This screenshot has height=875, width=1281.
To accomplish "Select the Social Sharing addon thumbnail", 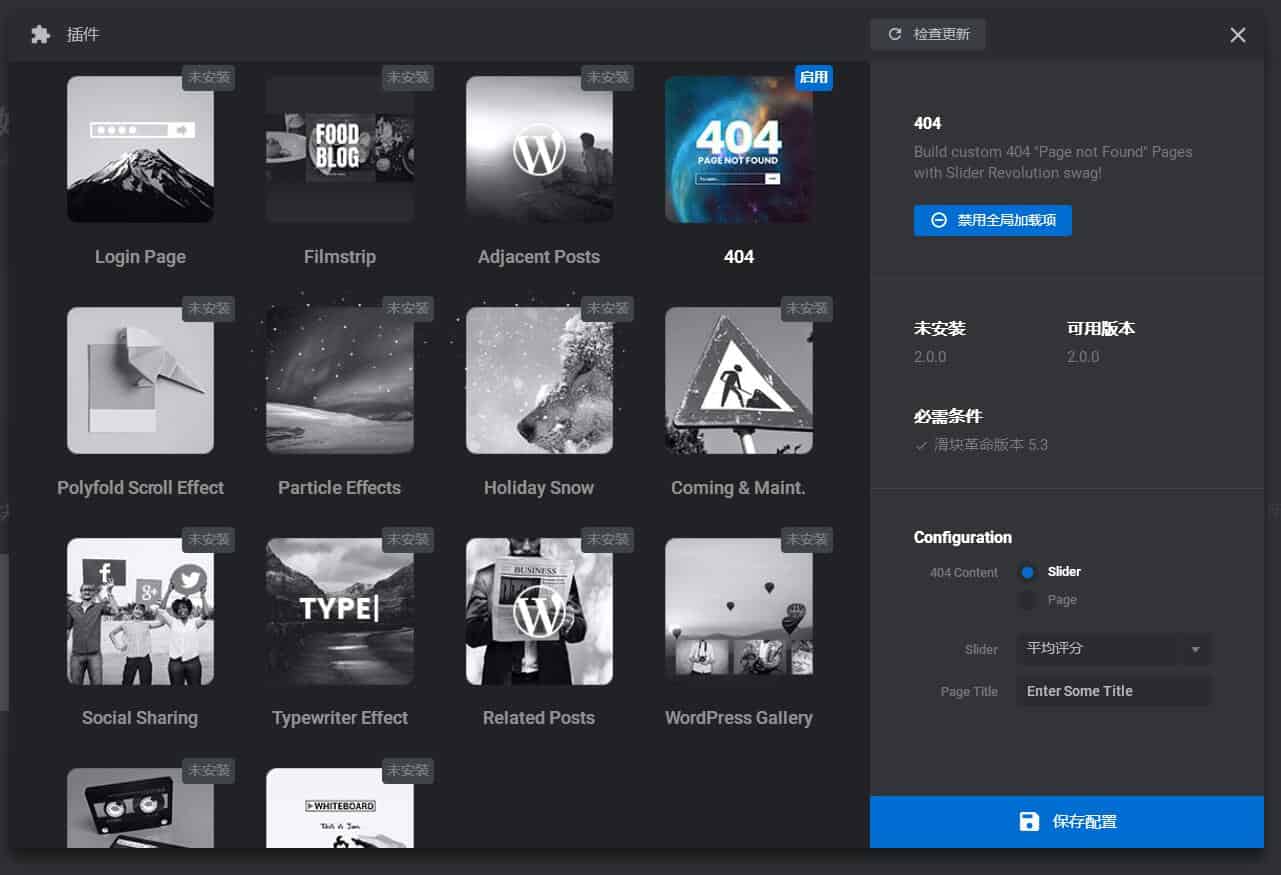I will coord(140,611).
